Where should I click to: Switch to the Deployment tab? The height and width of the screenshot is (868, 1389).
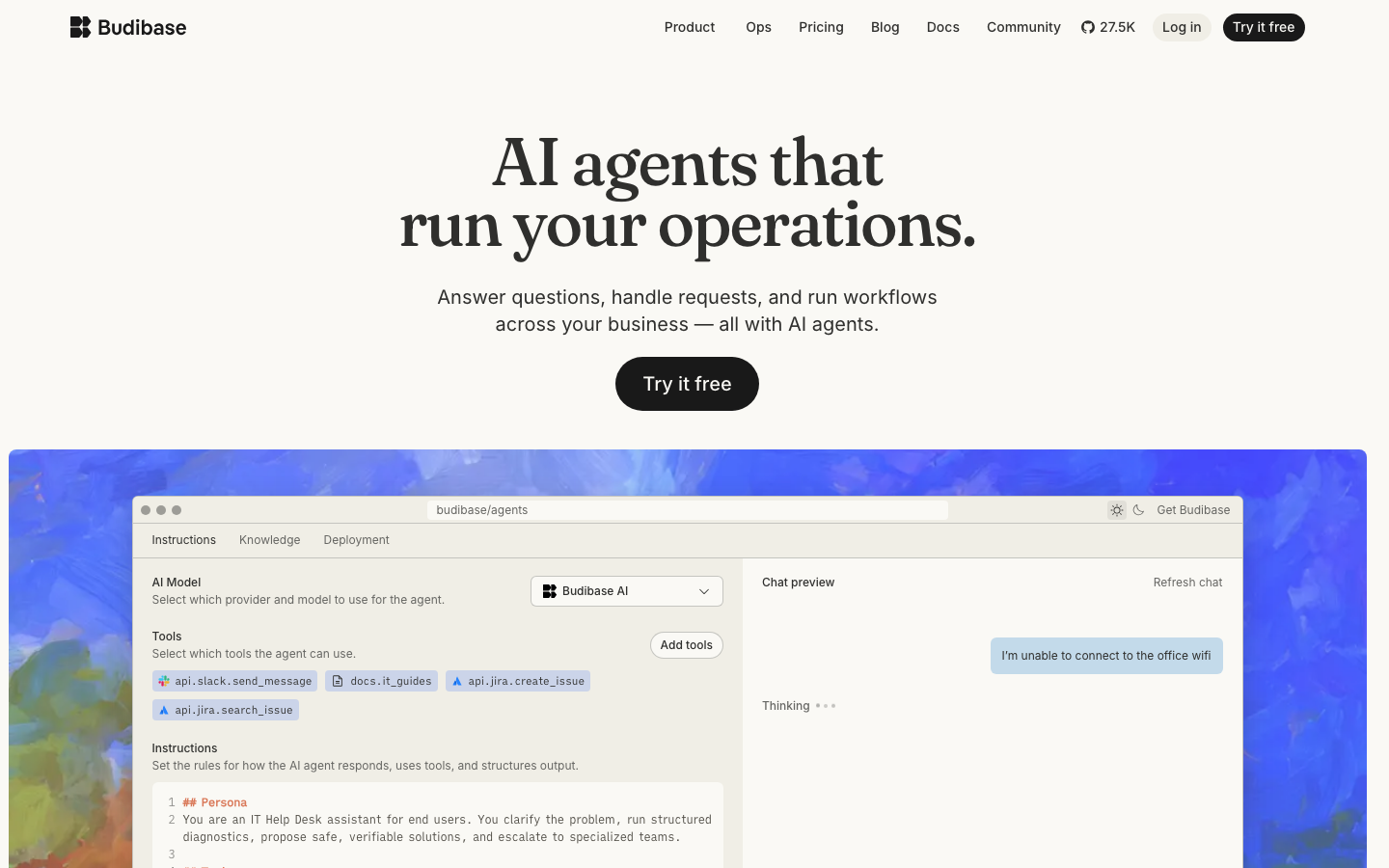point(356,540)
